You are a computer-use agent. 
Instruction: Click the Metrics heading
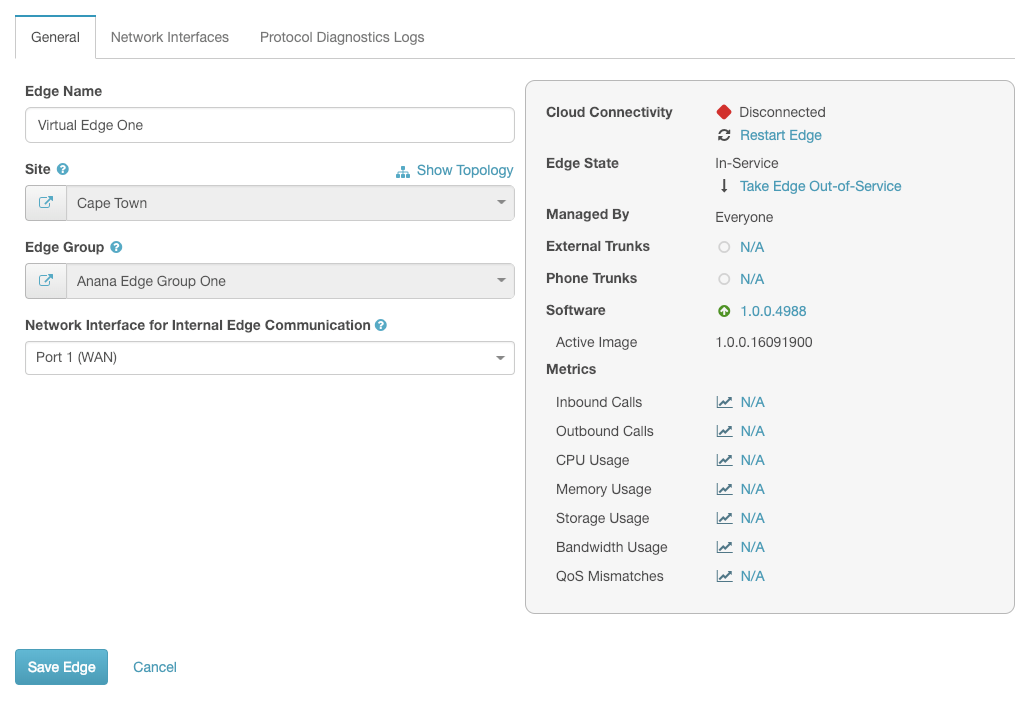tap(571, 369)
